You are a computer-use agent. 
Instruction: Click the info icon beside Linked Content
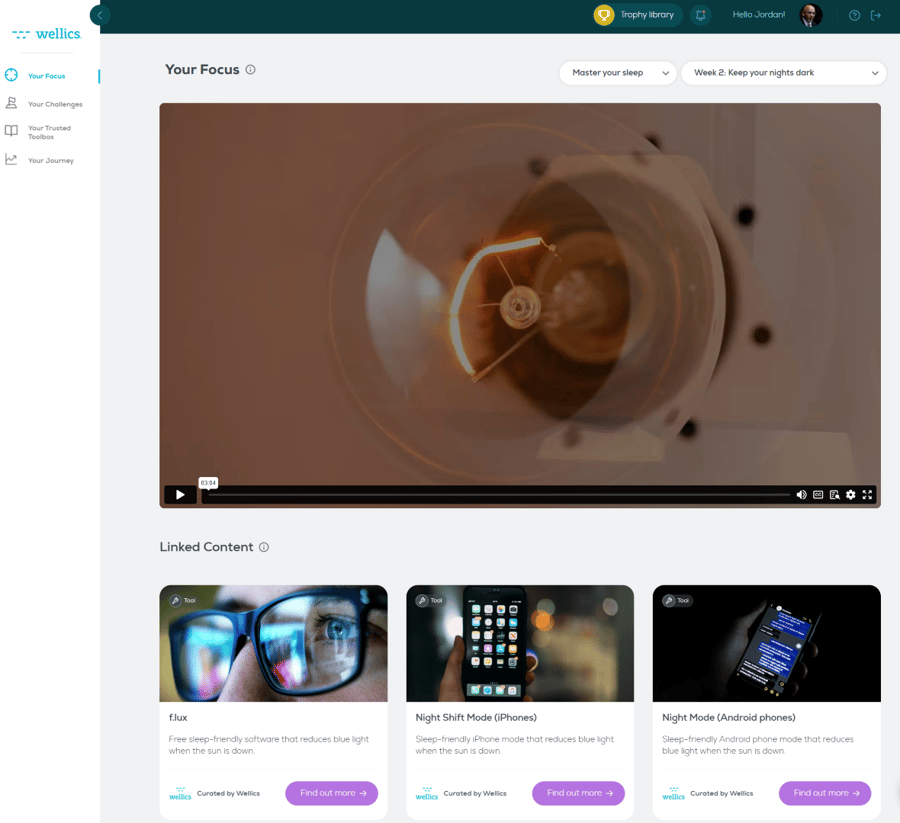262,547
